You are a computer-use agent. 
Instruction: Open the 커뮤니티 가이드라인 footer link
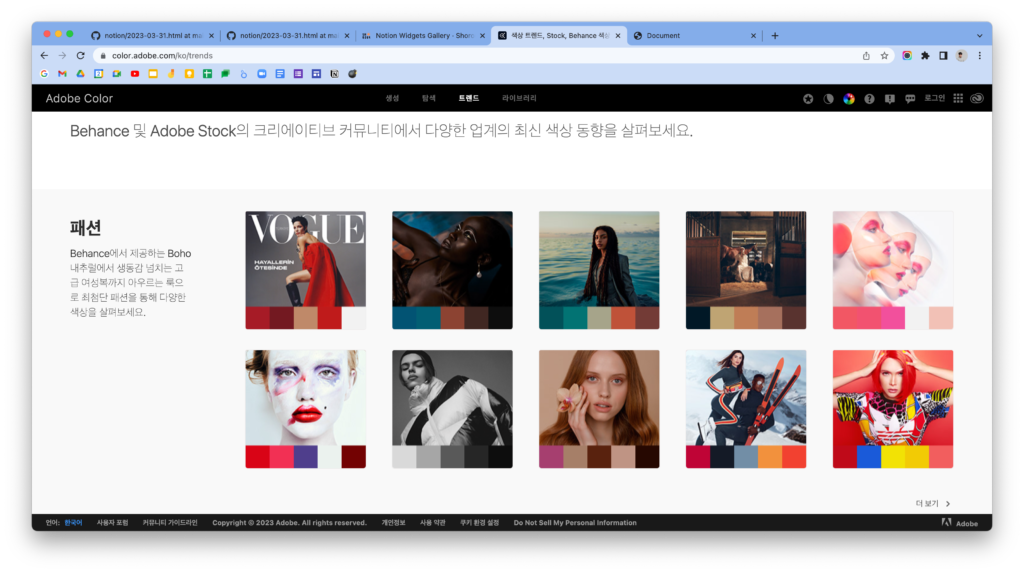170,523
